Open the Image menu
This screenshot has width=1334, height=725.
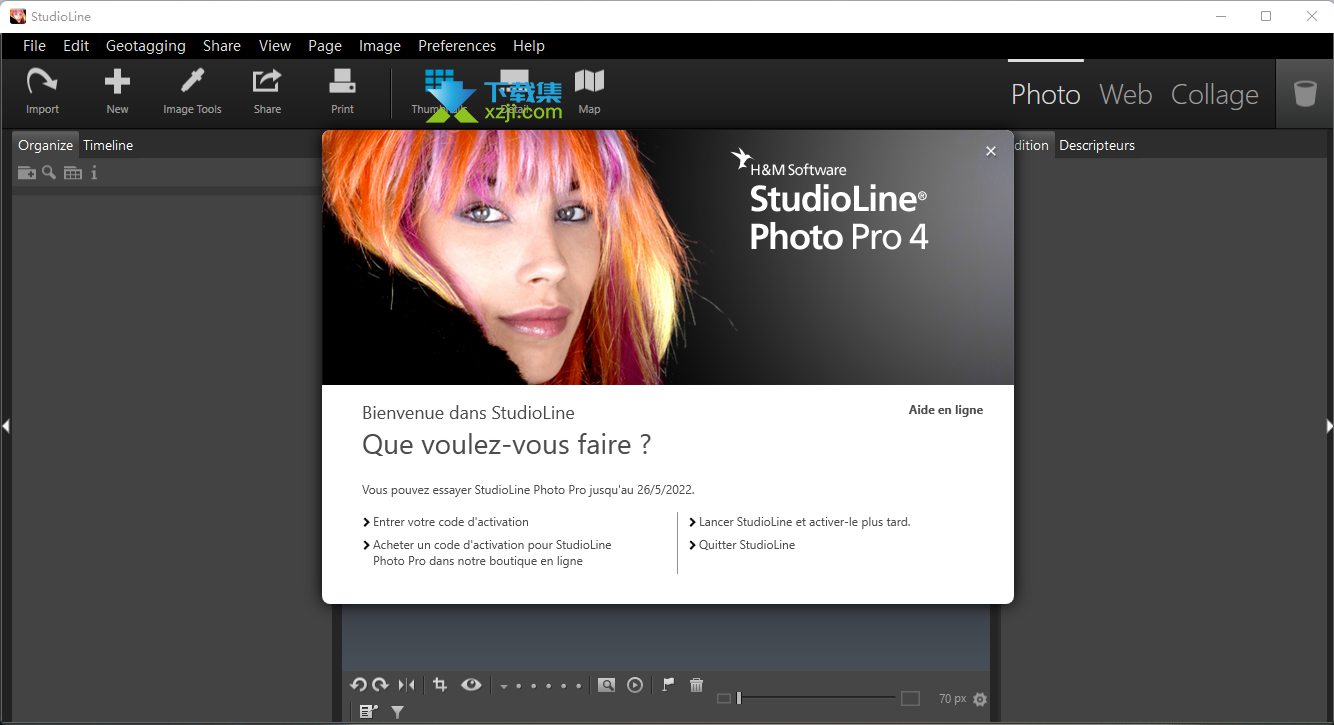[380, 46]
